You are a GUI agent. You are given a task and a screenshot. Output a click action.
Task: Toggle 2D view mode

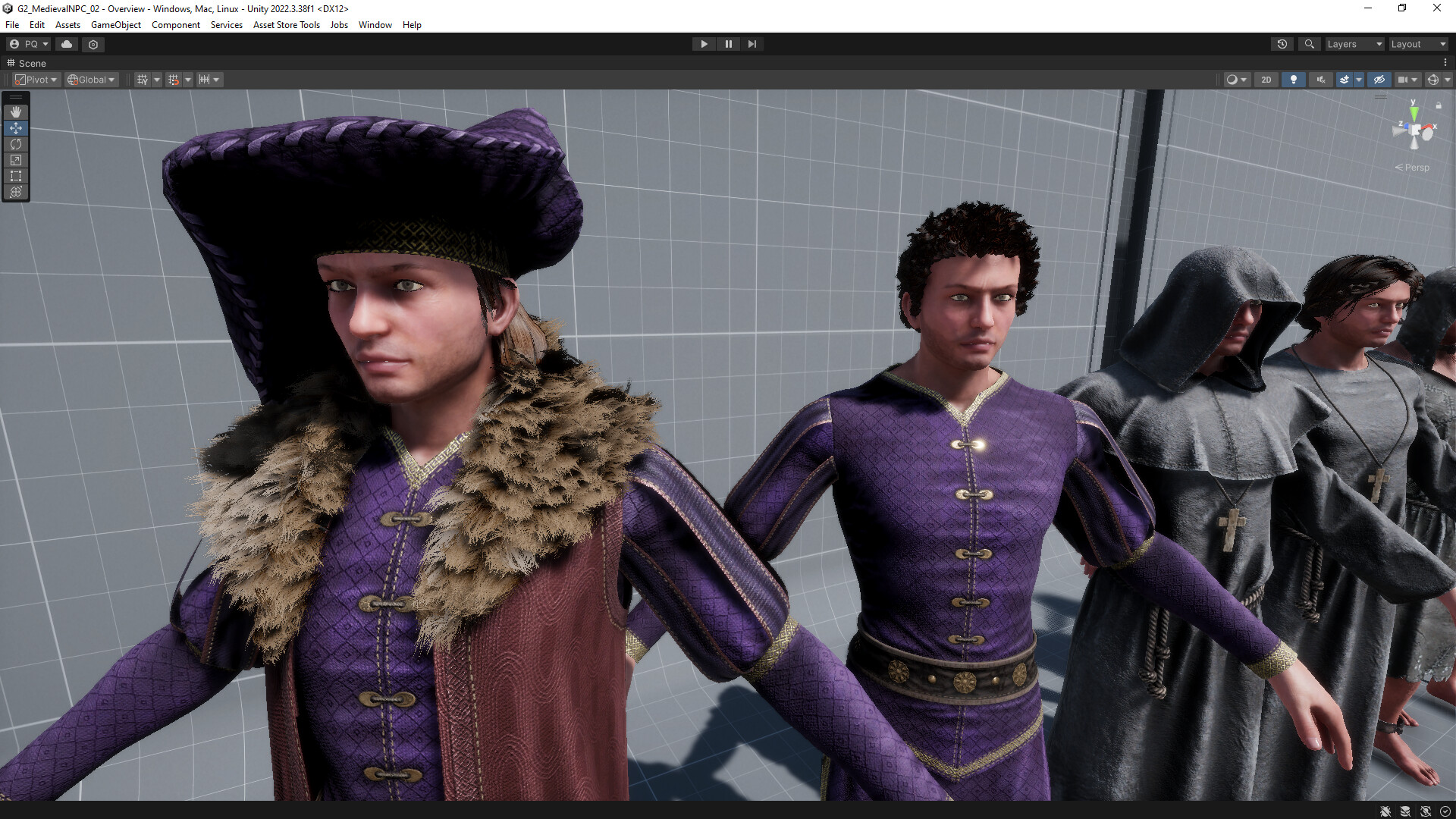point(1266,80)
